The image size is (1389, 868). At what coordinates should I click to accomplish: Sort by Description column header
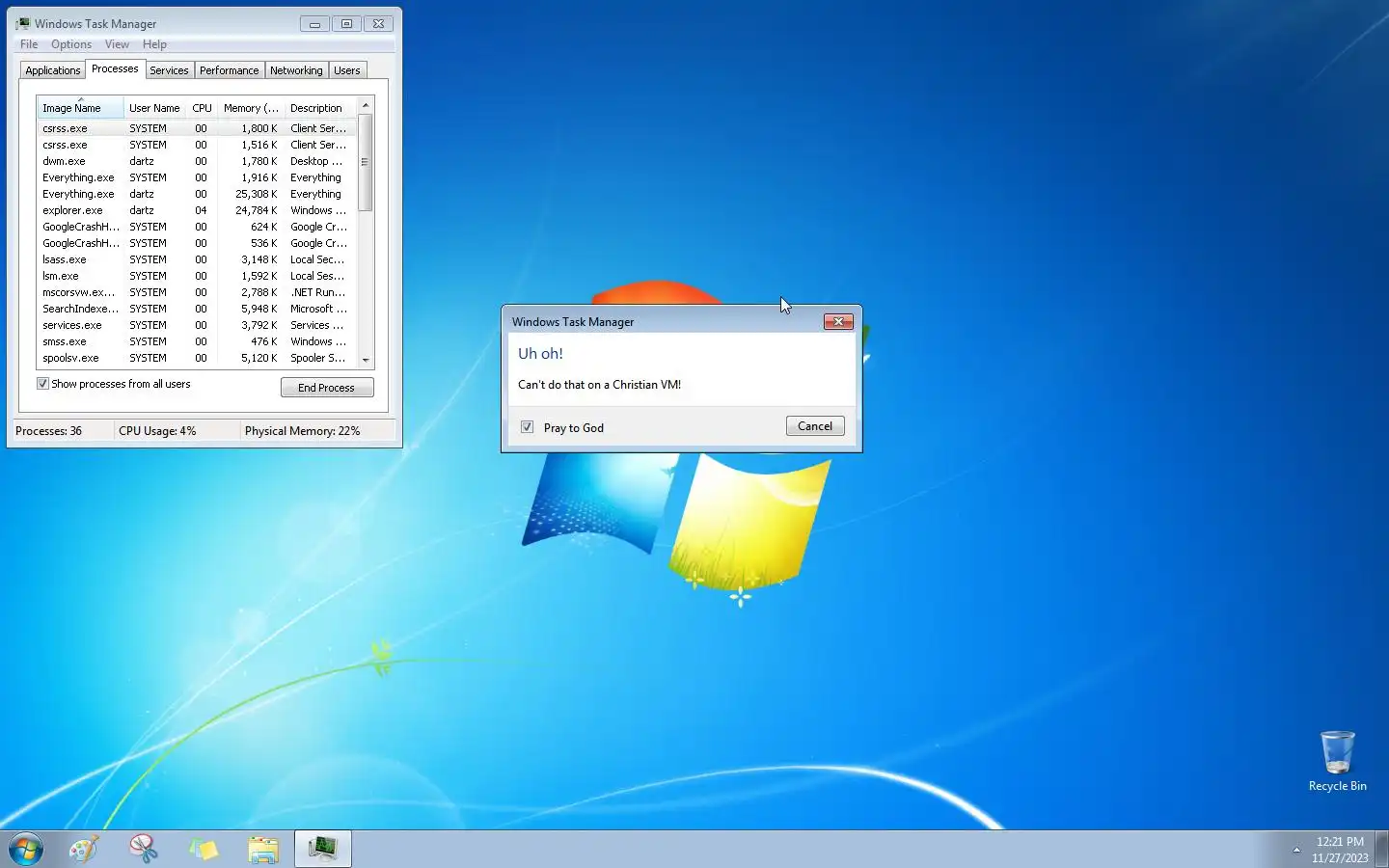(320, 108)
